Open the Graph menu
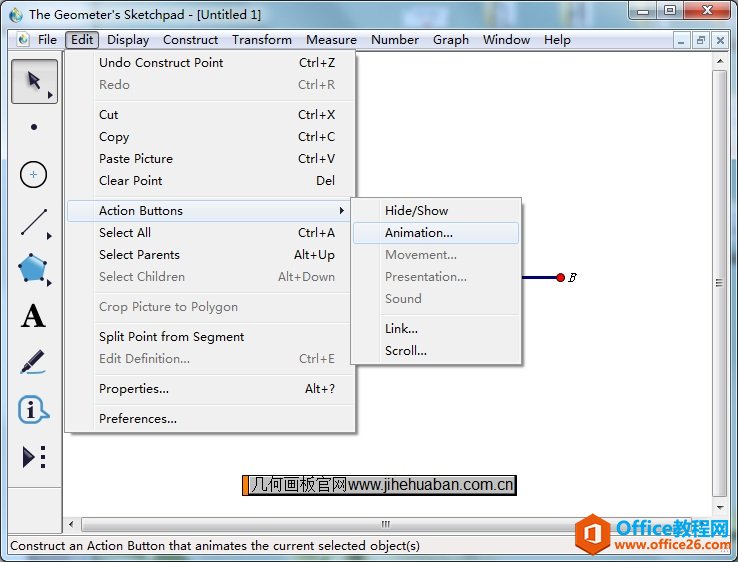738x562 pixels. 451,40
